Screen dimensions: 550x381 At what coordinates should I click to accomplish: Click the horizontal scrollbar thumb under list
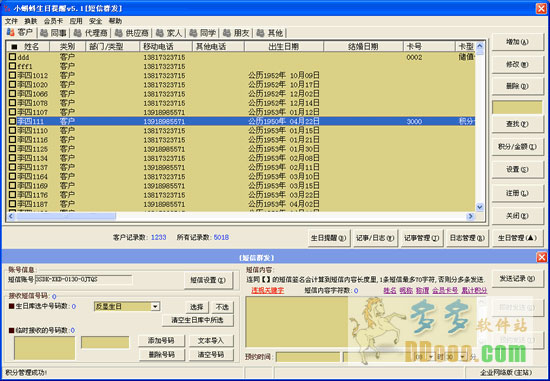[65, 216]
